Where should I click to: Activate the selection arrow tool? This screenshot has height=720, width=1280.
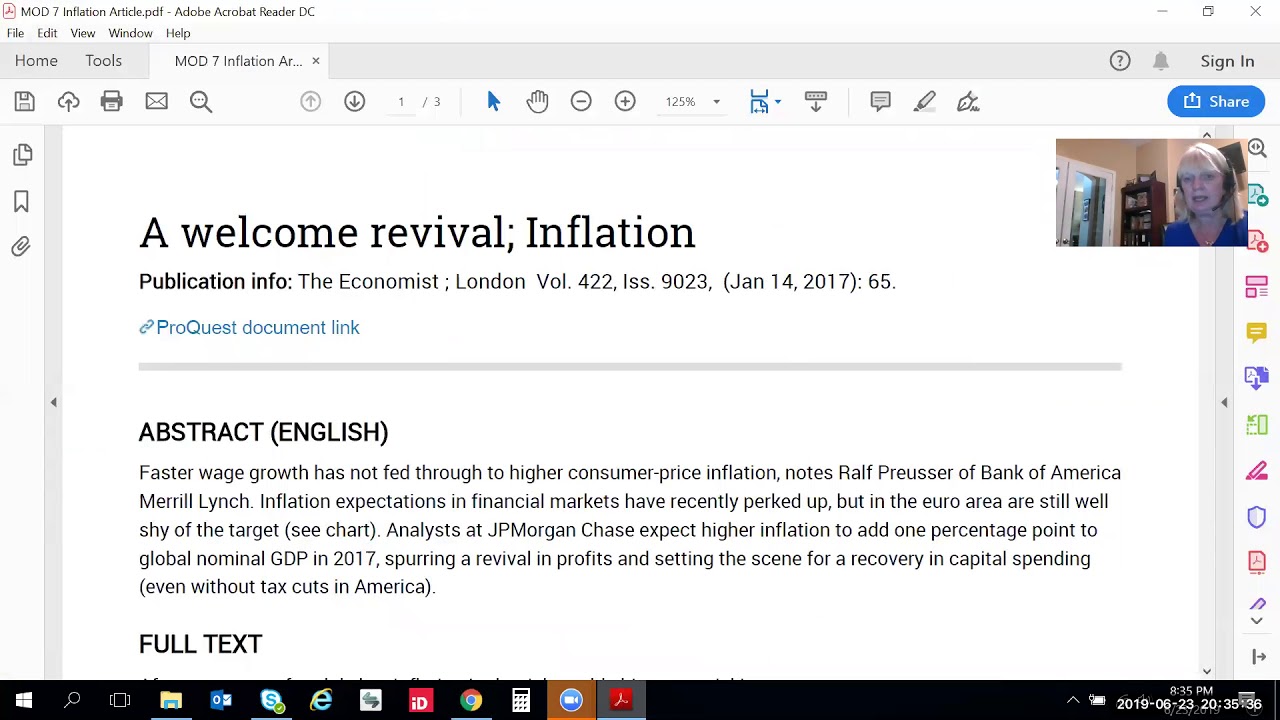pyautogui.click(x=493, y=101)
